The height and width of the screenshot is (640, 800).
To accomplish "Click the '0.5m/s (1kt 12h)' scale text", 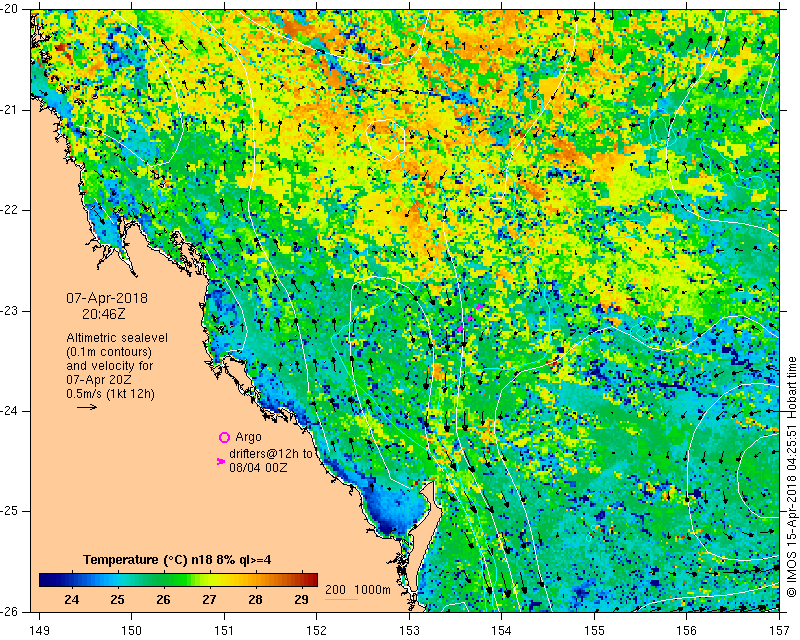I will [x=110, y=393].
